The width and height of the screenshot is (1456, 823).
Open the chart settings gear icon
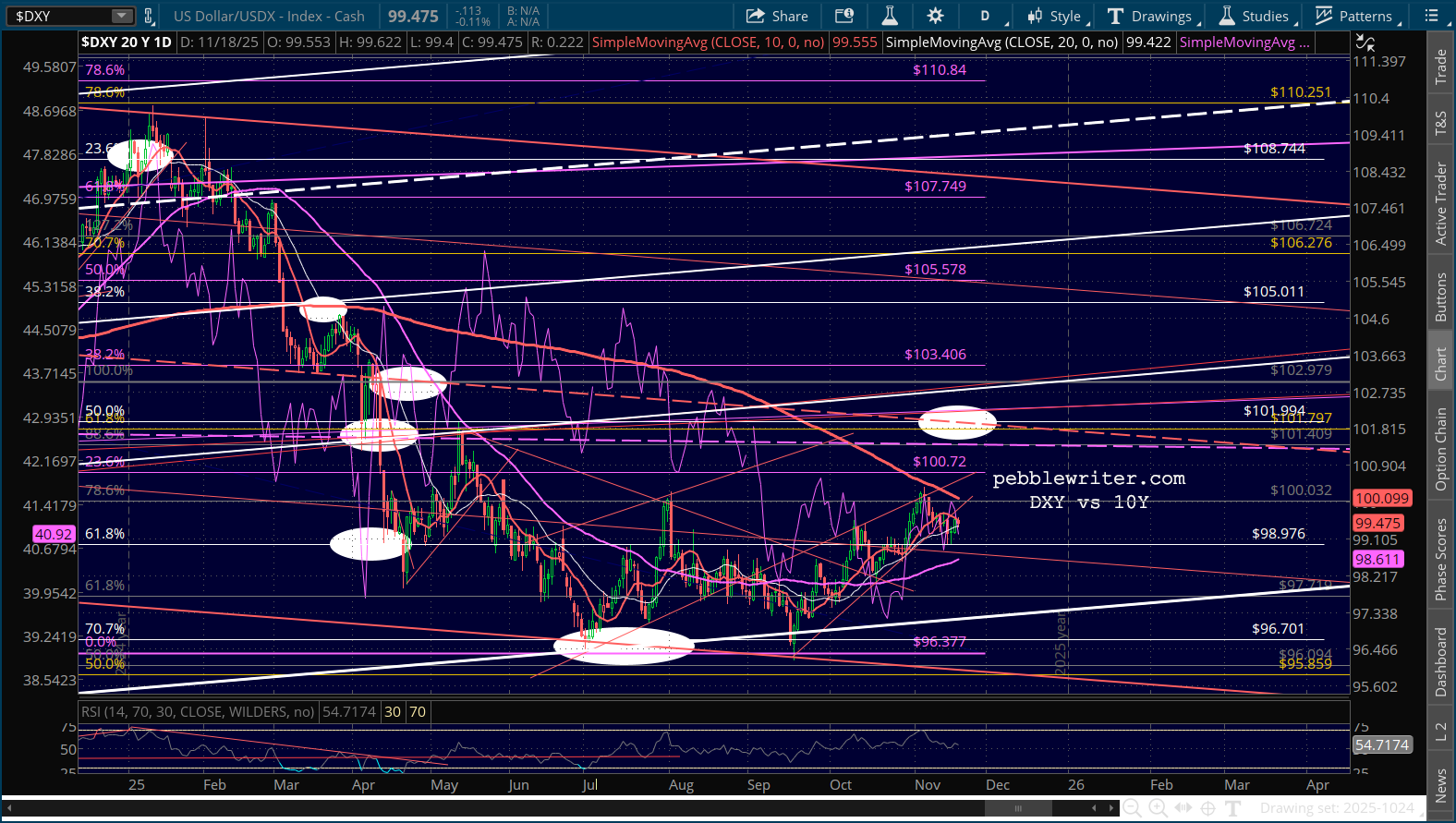click(935, 16)
